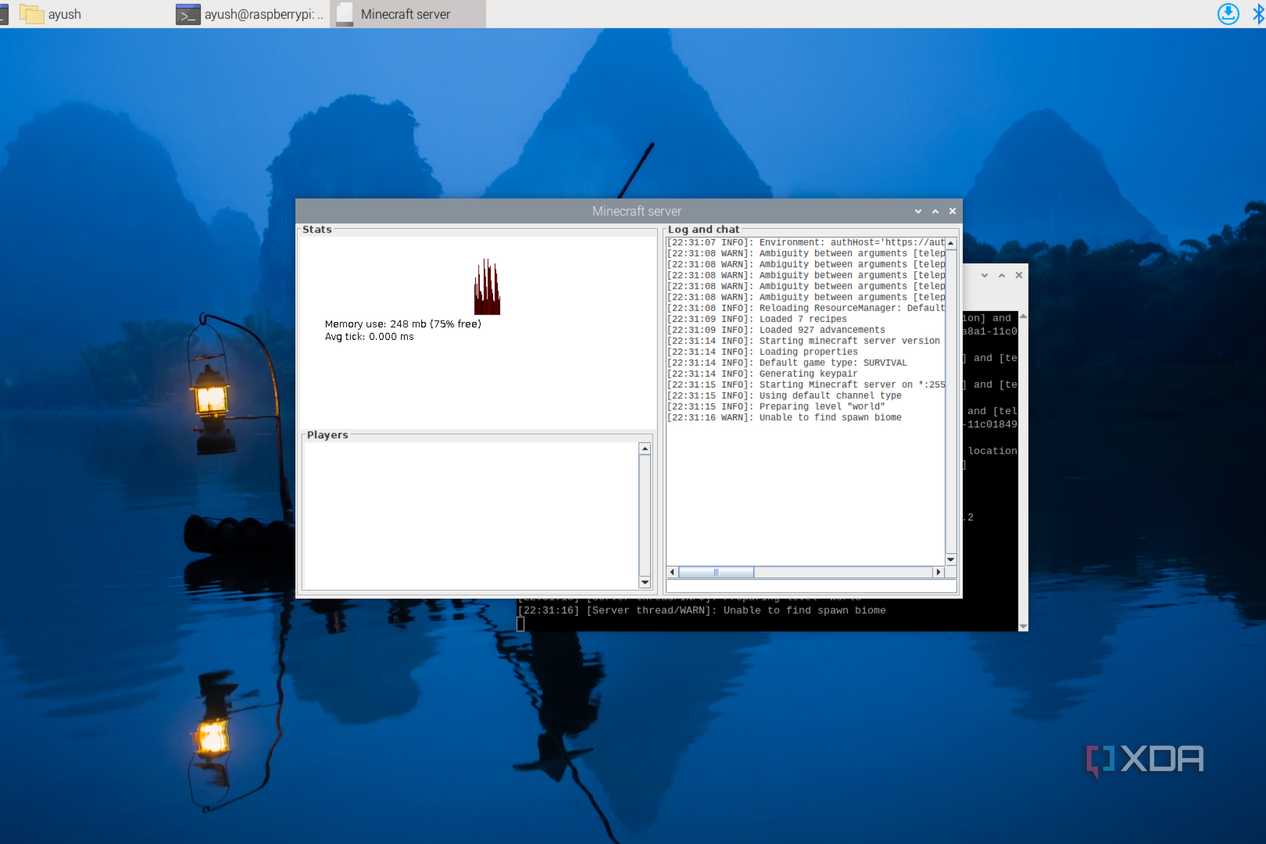
Task: Click the memory usage graph in Stats
Action: pos(487,287)
